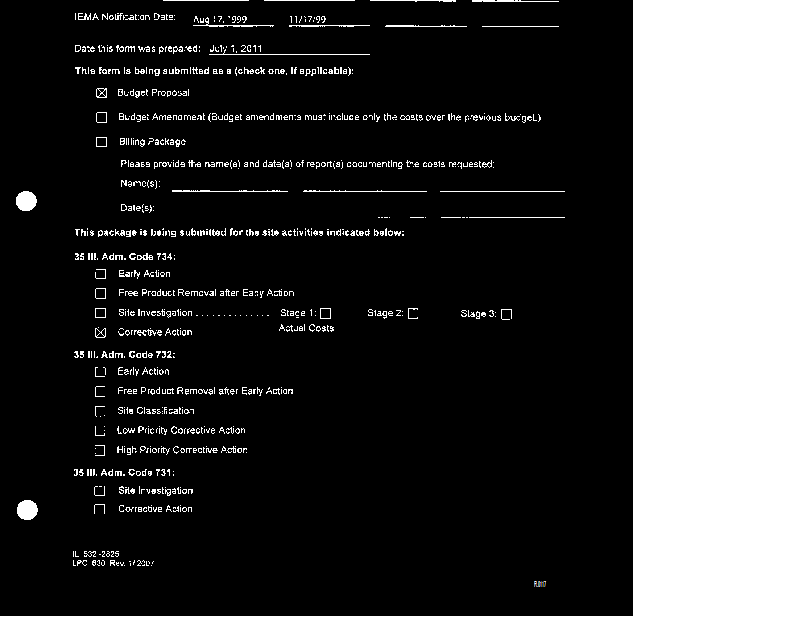Check High Priority Corrective Action box
The image size is (800, 618).
[100, 450]
